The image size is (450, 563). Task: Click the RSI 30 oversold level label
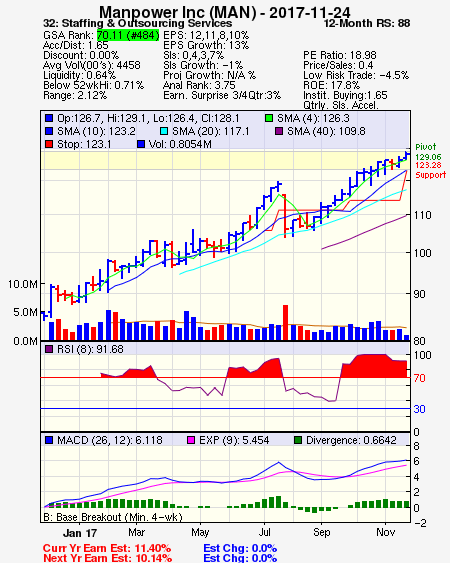419,409
